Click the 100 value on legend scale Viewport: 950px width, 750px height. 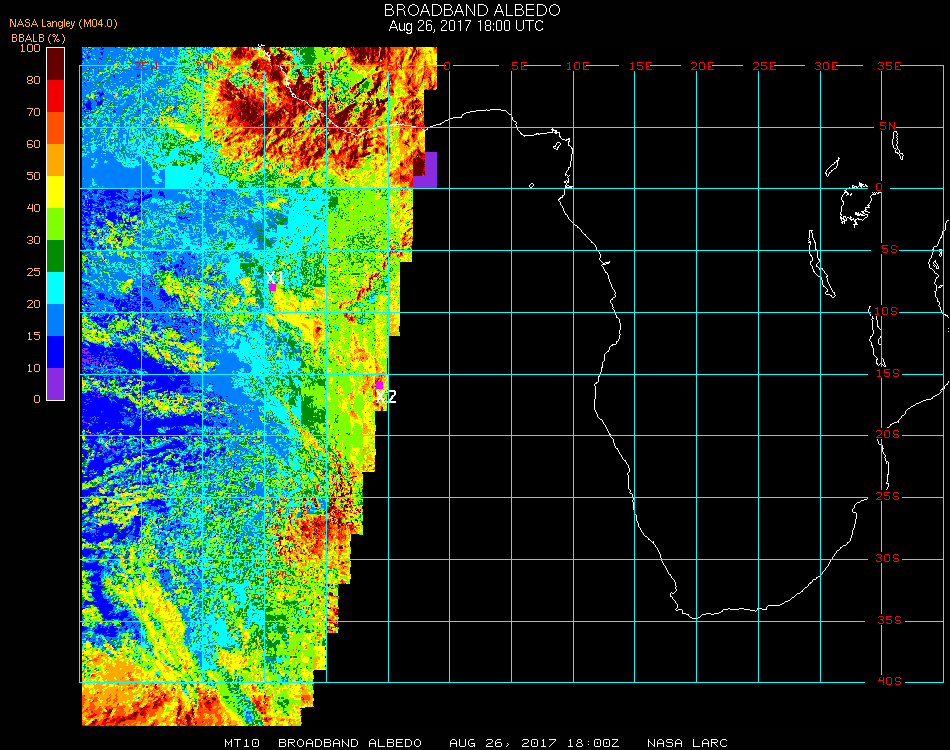click(x=29, y=48)
